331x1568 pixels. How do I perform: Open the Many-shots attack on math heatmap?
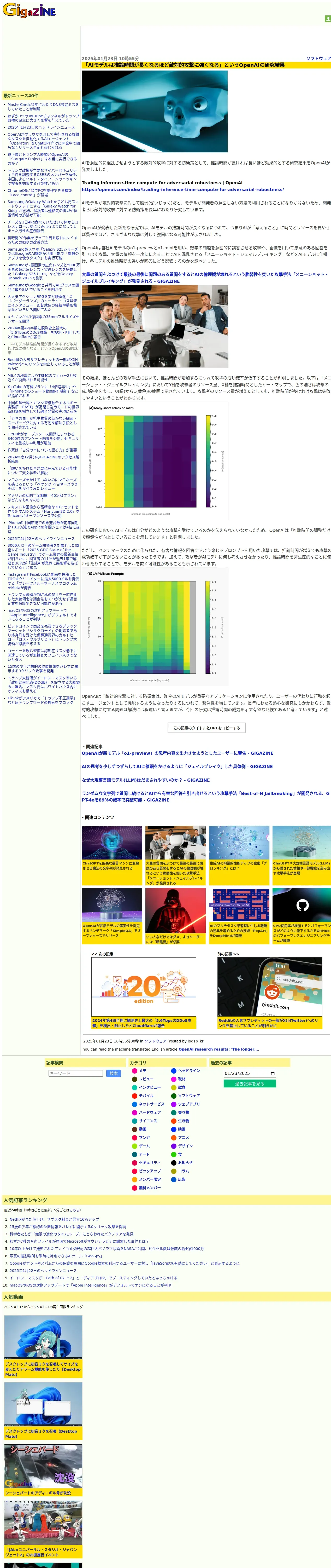tap(155, 461)
